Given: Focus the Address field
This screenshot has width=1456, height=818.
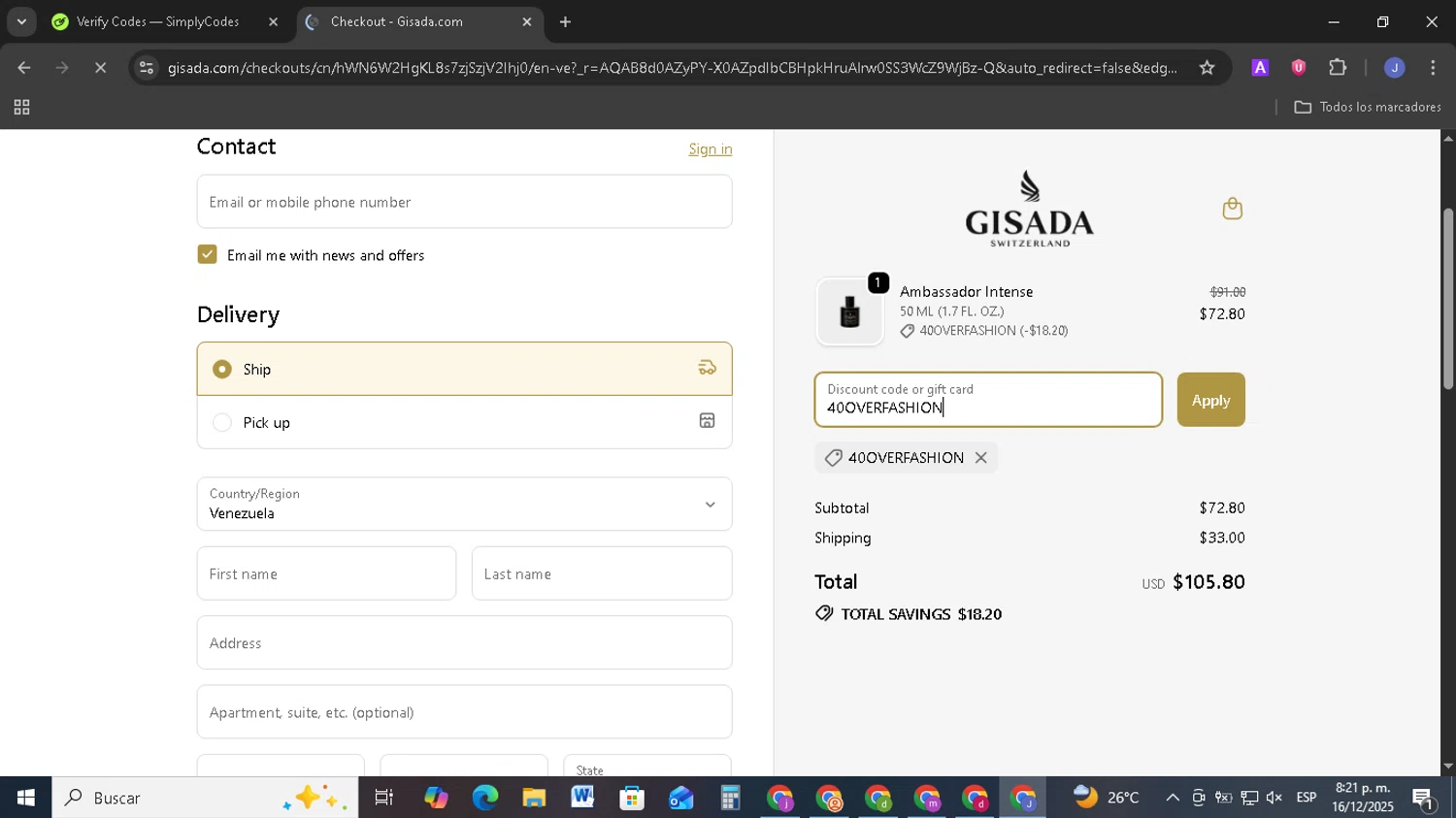Looking at the screenshot, I should 464,642.
